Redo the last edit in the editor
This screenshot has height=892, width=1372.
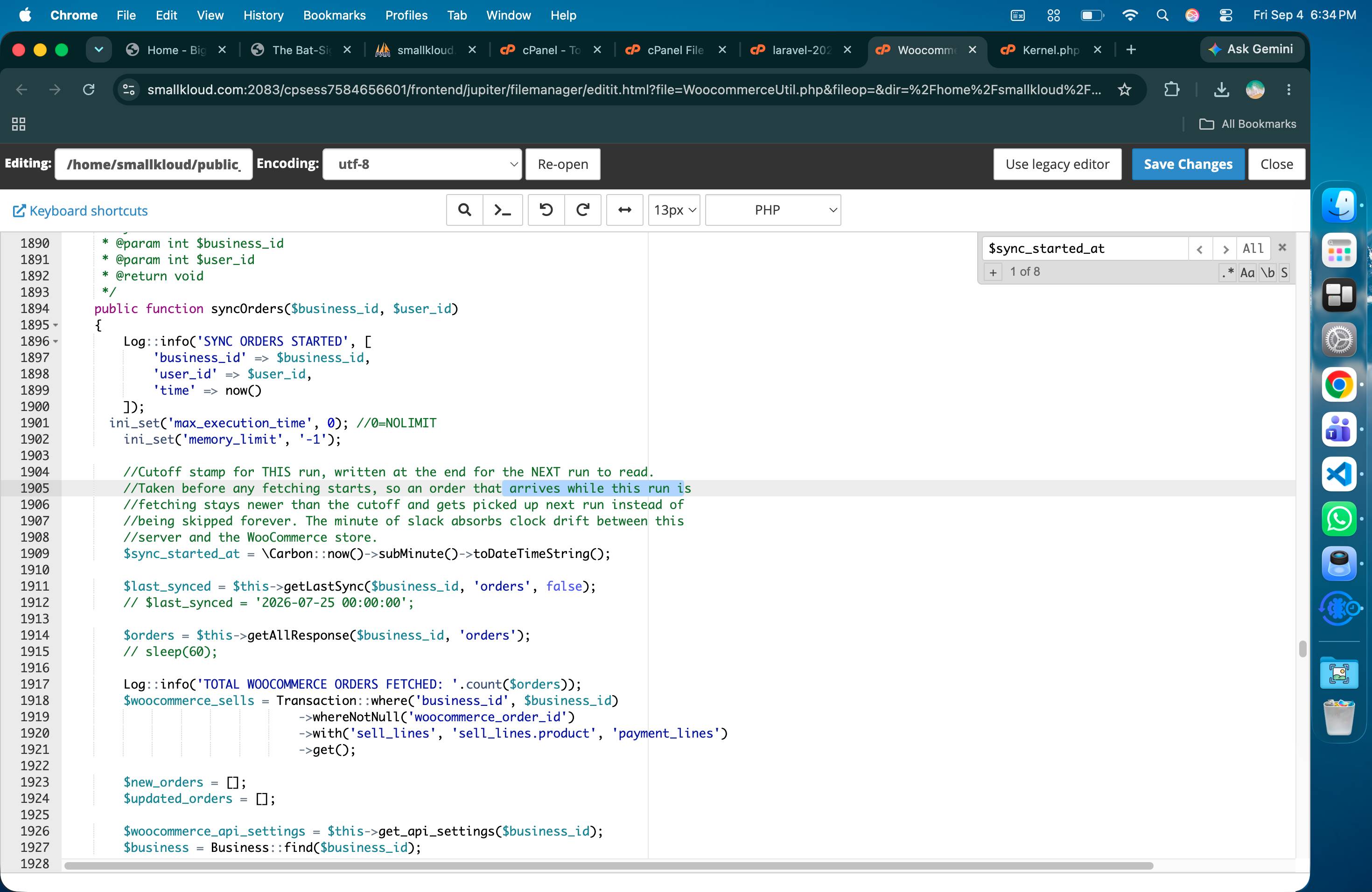pos(583,210)
